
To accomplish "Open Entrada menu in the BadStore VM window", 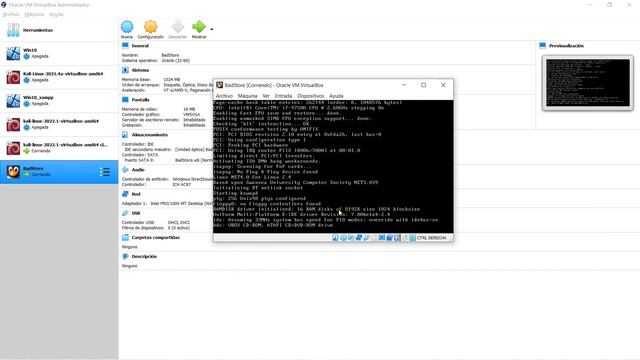I will pos(283,96).
